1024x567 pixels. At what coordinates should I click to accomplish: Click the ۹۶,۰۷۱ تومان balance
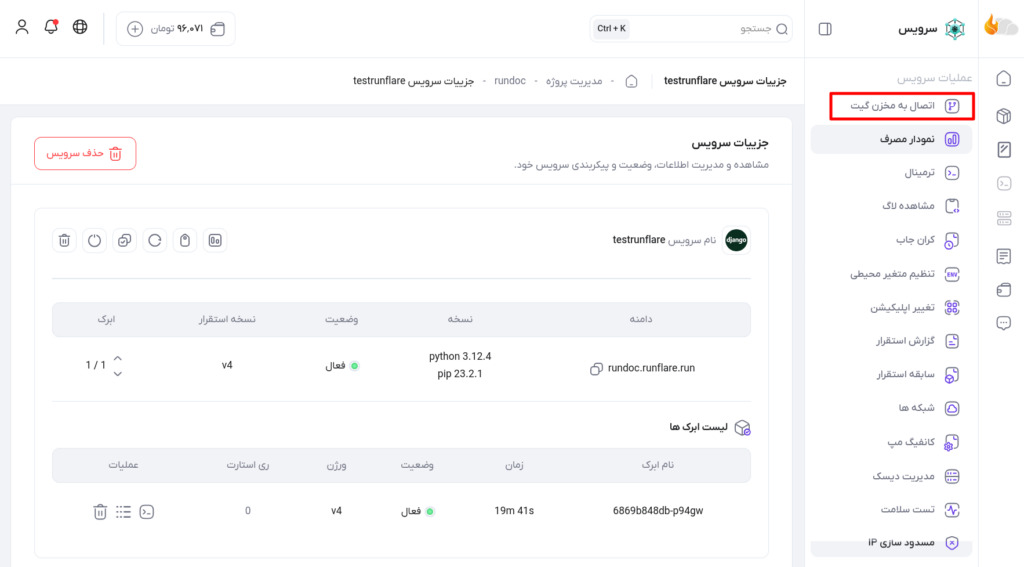[177, 29]
